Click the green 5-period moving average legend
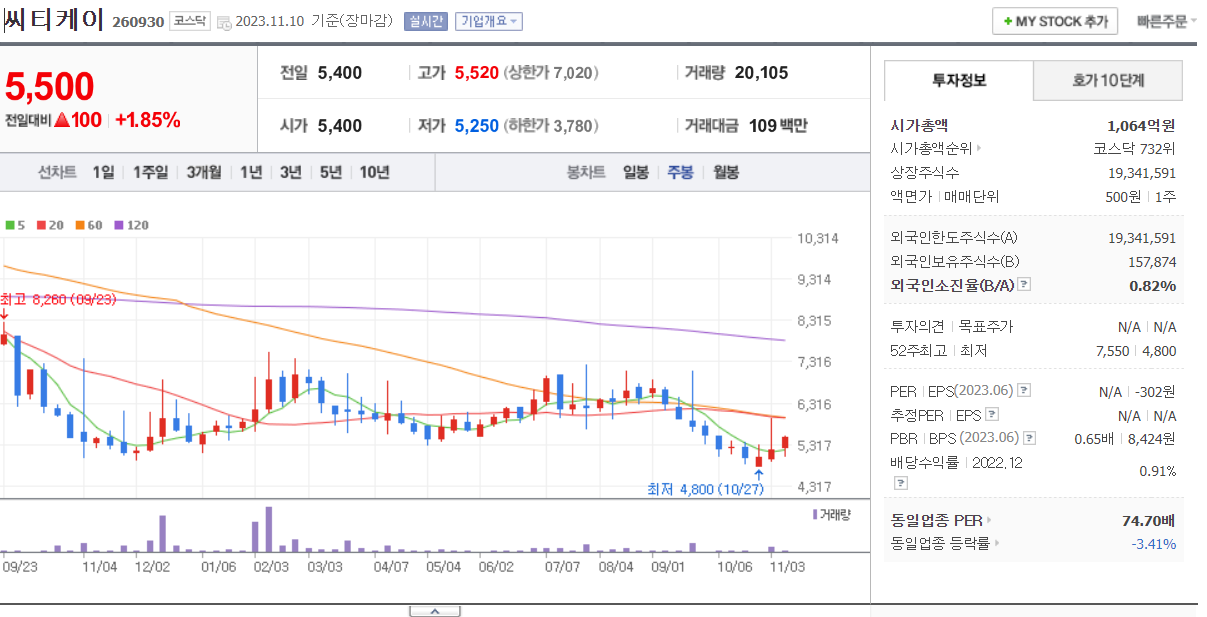Screen dimensions: 1207x617 (x=14, y=225)
